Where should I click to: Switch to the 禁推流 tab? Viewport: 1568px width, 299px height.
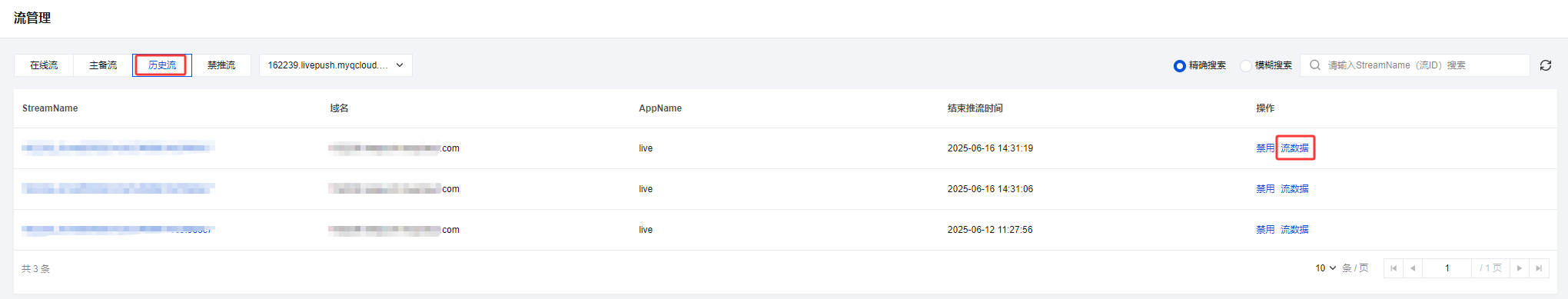221,65
